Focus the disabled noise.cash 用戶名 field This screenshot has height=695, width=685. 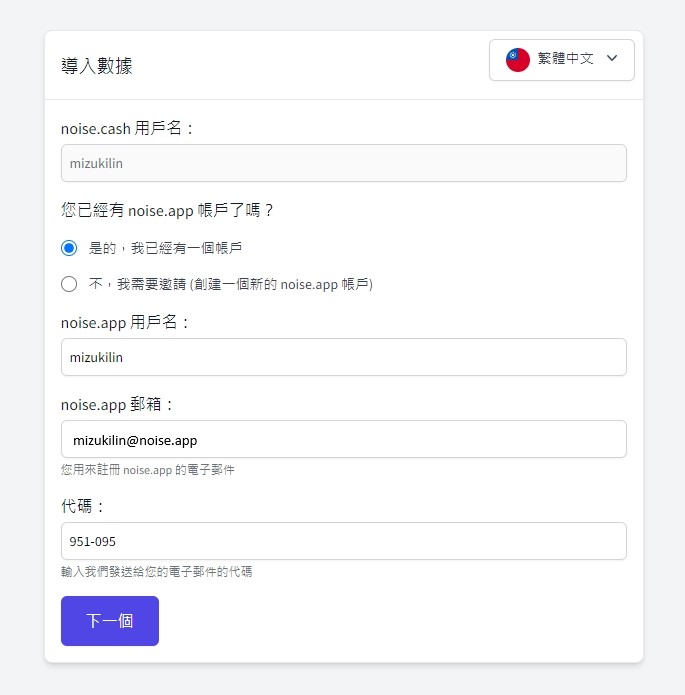pos(344,163)
